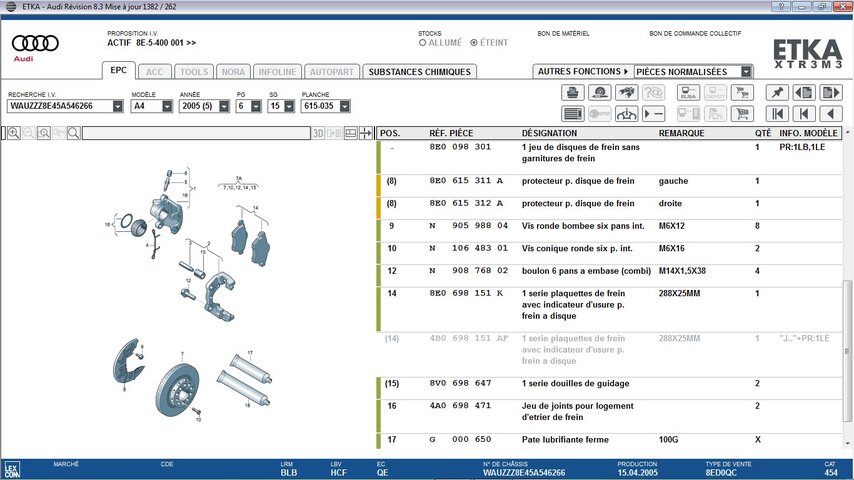
Task: Click the plain magnifier icon
Action: coord(74,133)
